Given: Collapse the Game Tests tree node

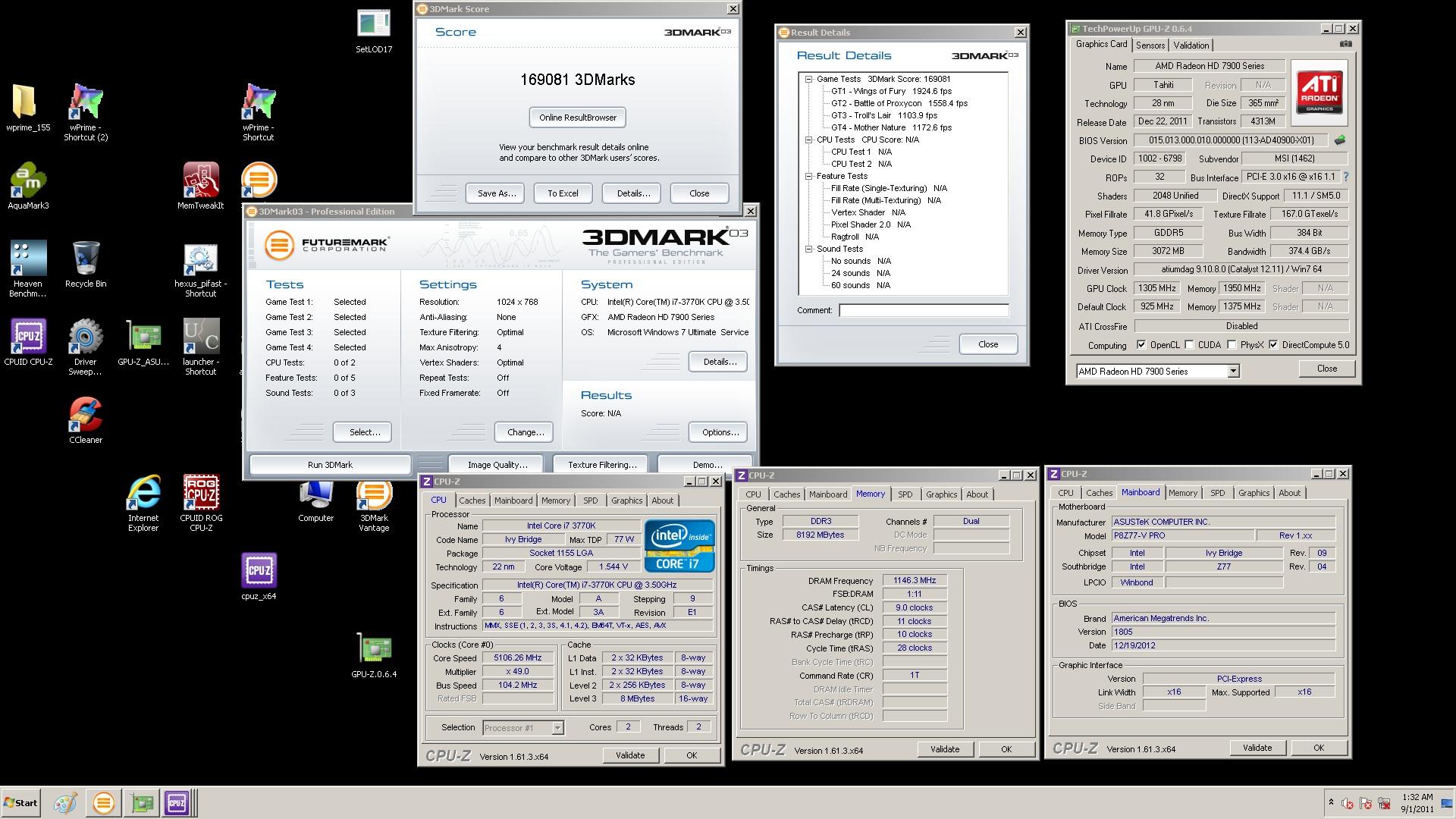Looking at the screenshot, I should coord(809,79).
